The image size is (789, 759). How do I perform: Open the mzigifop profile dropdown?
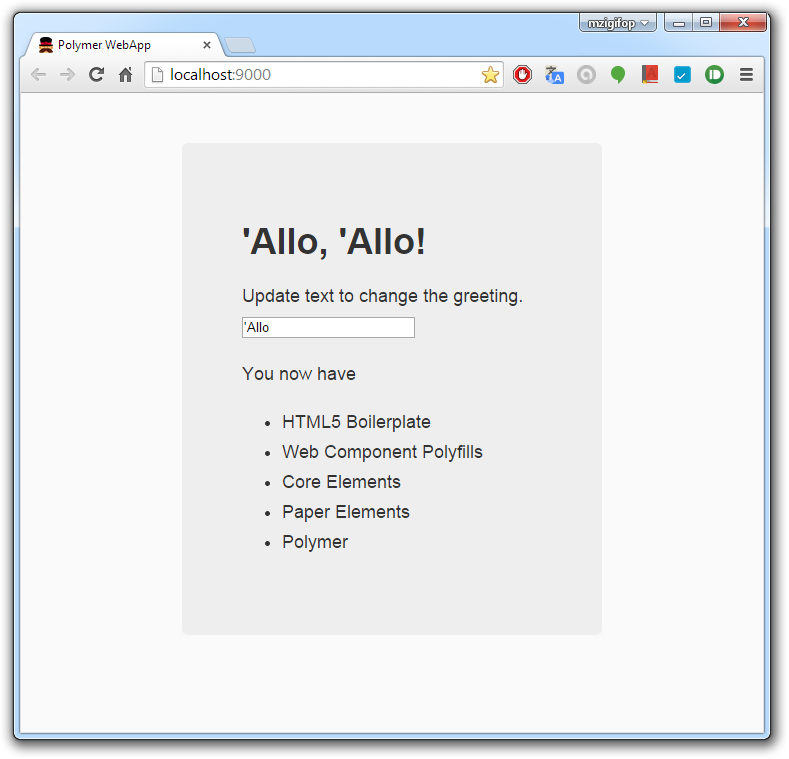pyautogui.click(x=617, y=23)
